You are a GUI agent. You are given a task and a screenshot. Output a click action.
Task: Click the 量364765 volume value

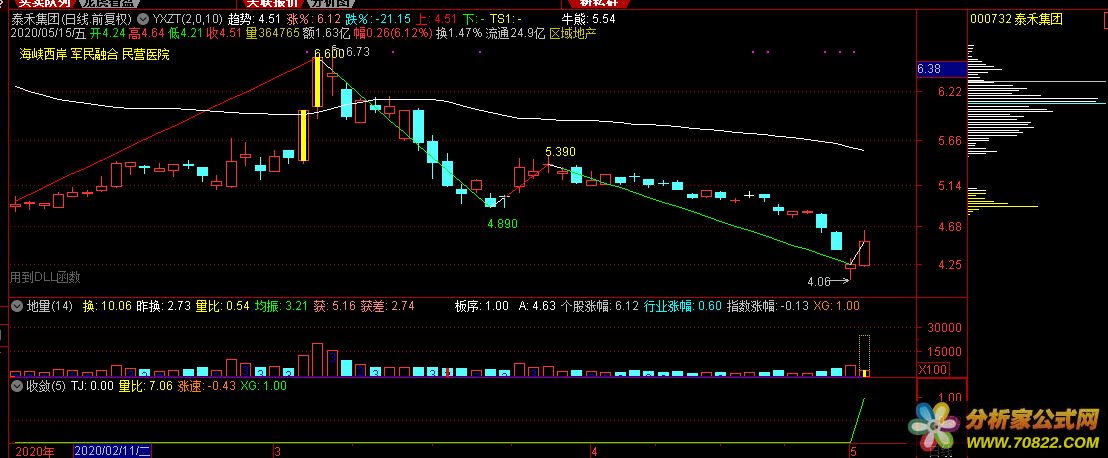[273, 33]
